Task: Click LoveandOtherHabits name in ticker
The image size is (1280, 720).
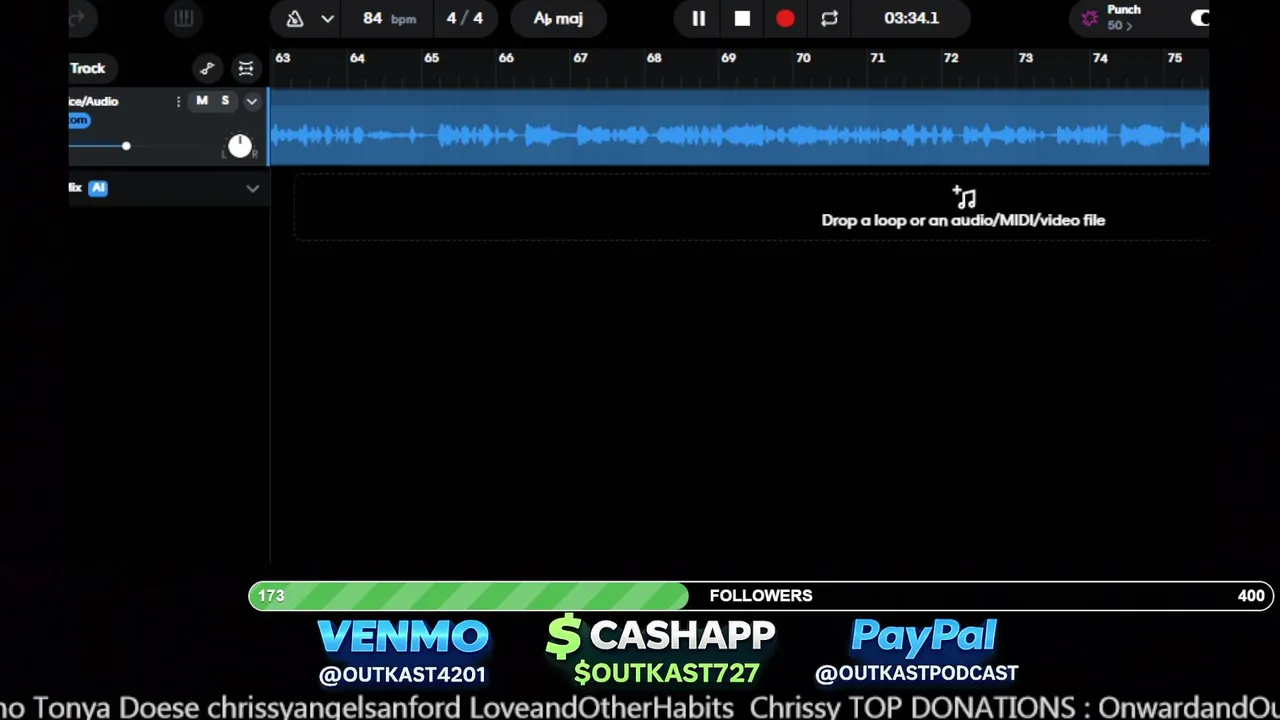Action: click(x=601, y=708)
